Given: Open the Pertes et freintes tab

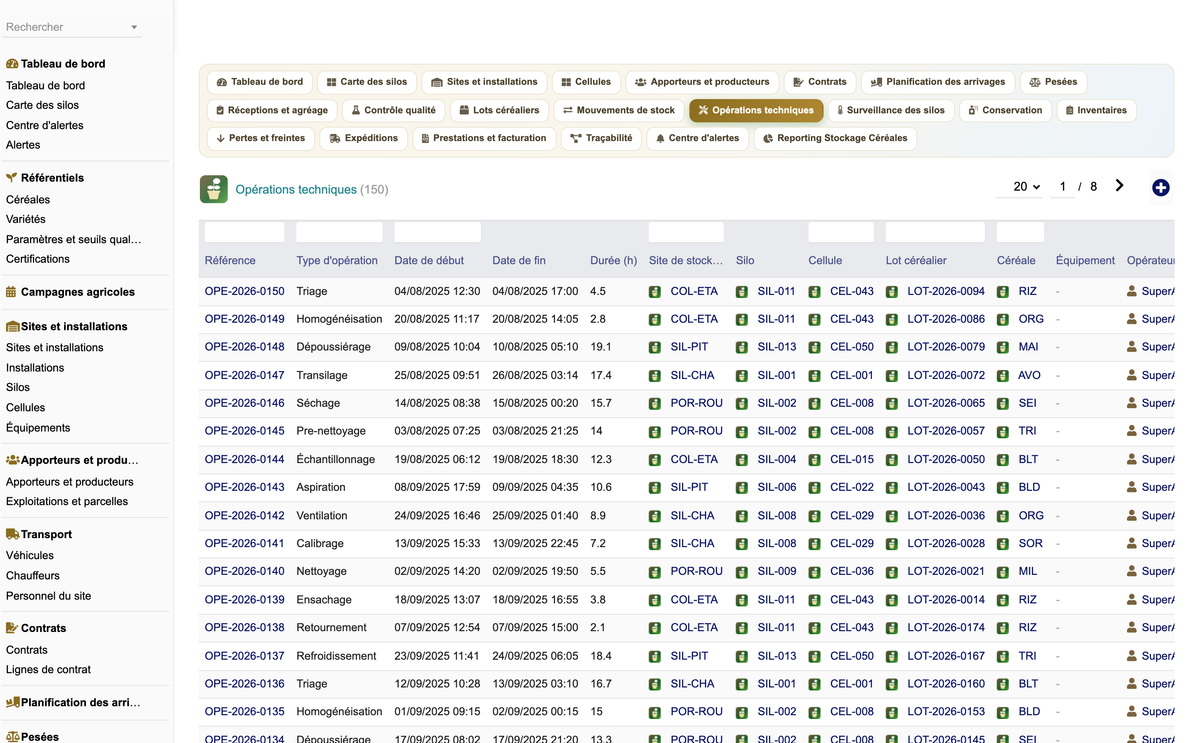Looking at the screenshot, I should point(260,138).
